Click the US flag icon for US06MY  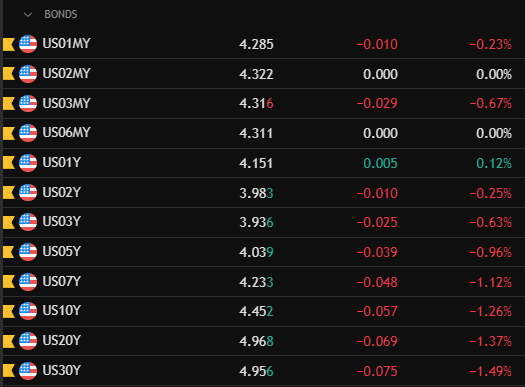click(x=28, y=133)
